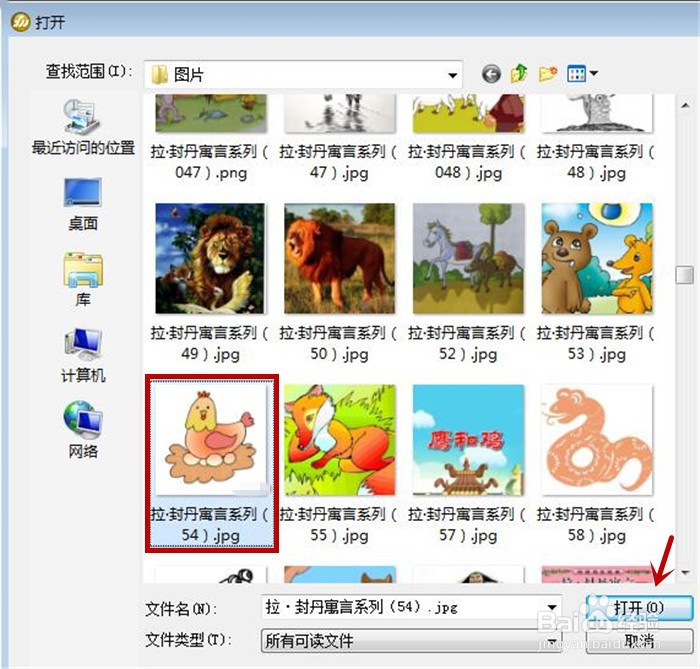This screenshot has width=700, height=669.
Task: Select hen thumbnail 54 .jpg
Action: tap(210, 440)
